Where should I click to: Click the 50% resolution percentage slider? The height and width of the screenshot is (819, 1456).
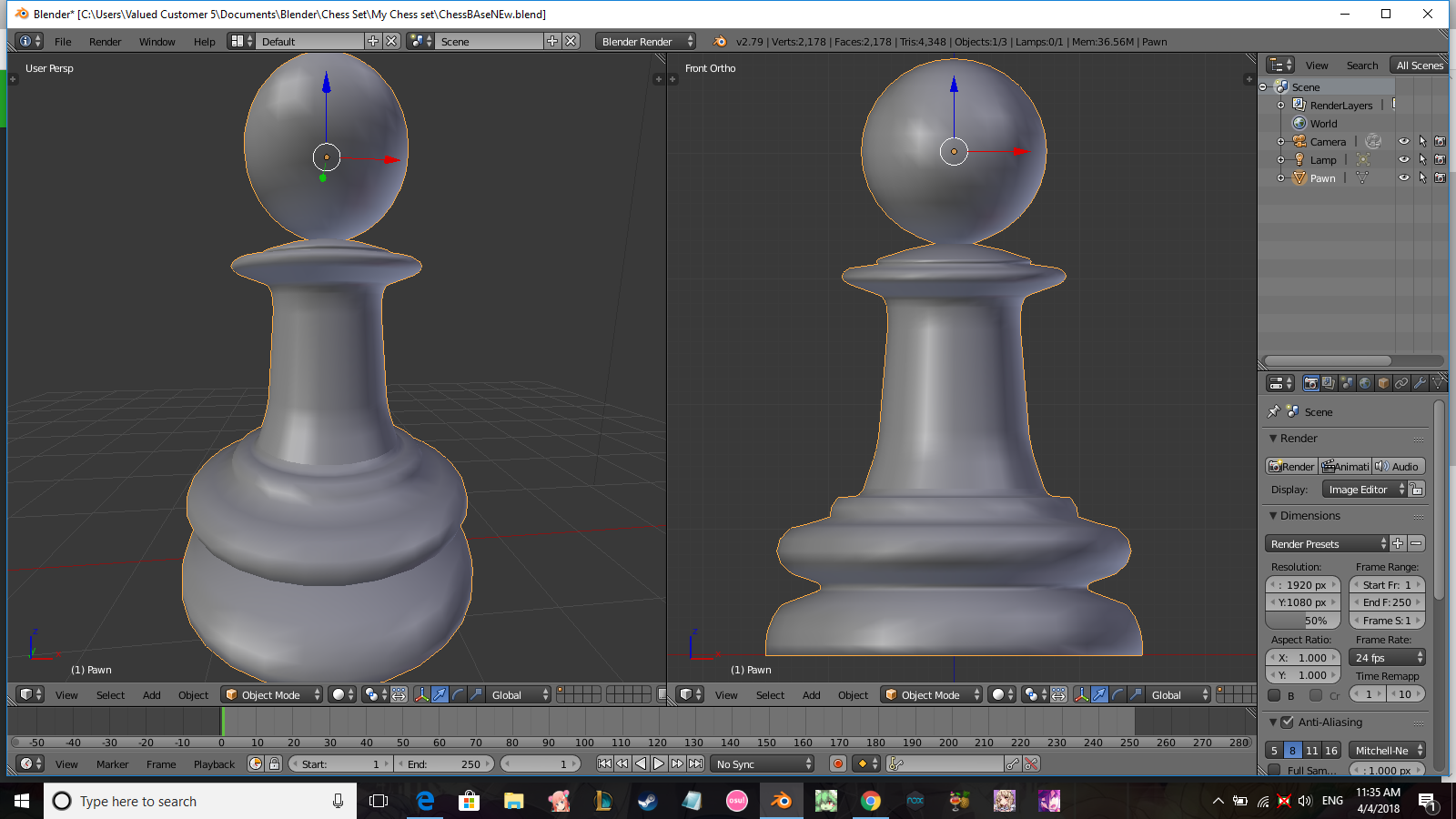pos(1303,620)
